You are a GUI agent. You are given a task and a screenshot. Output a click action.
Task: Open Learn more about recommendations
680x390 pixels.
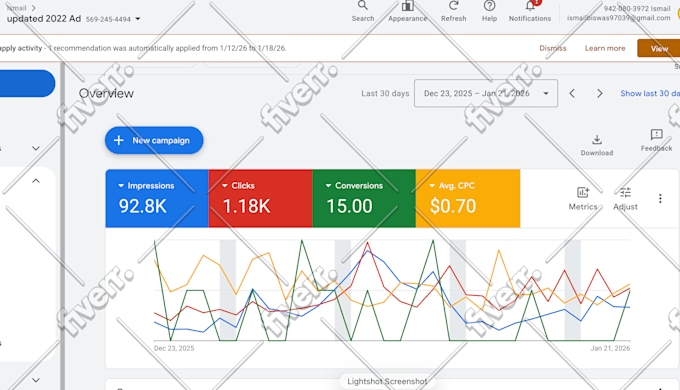605,48
